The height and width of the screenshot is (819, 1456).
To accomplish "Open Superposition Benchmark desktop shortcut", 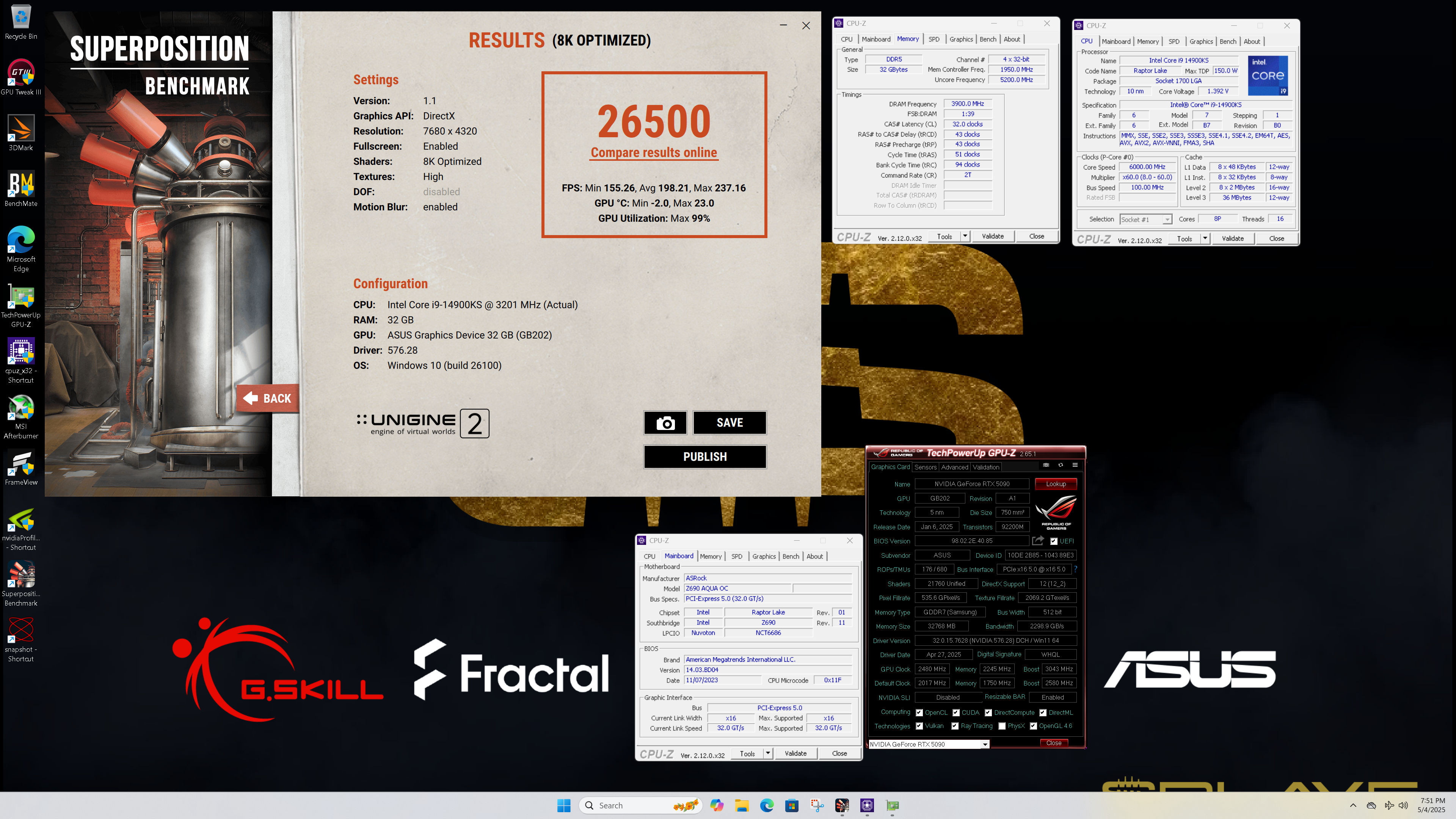I will click(21, 584).
